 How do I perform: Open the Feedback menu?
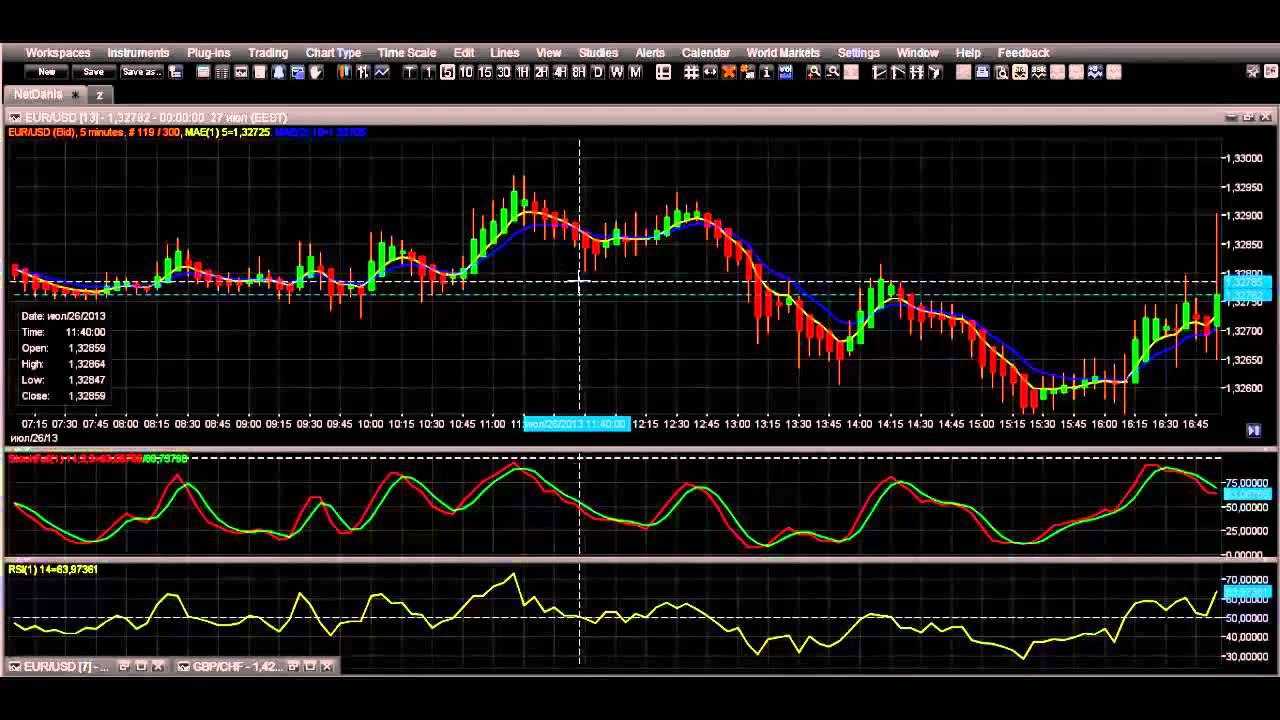[1024, 53]
